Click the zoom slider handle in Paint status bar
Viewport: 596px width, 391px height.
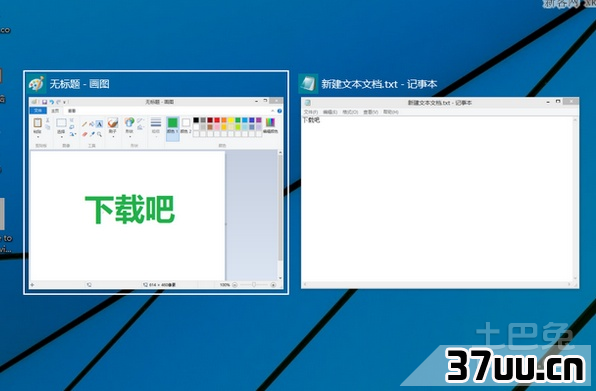(x=254, y=285)
